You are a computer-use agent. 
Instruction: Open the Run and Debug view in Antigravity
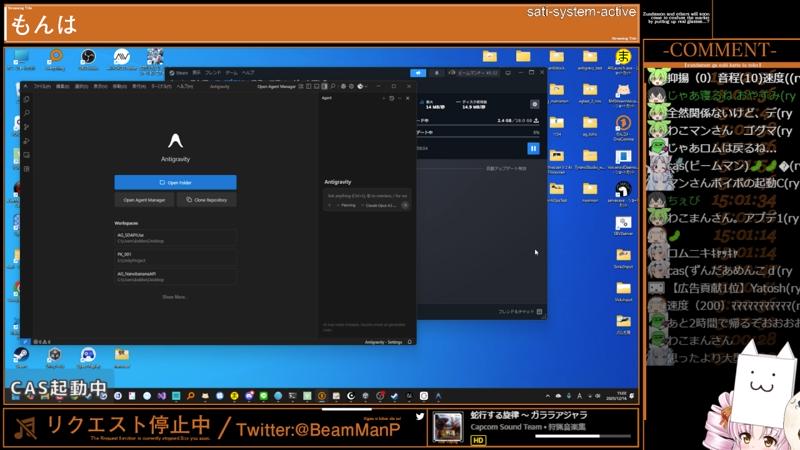(x=27, y=141)
